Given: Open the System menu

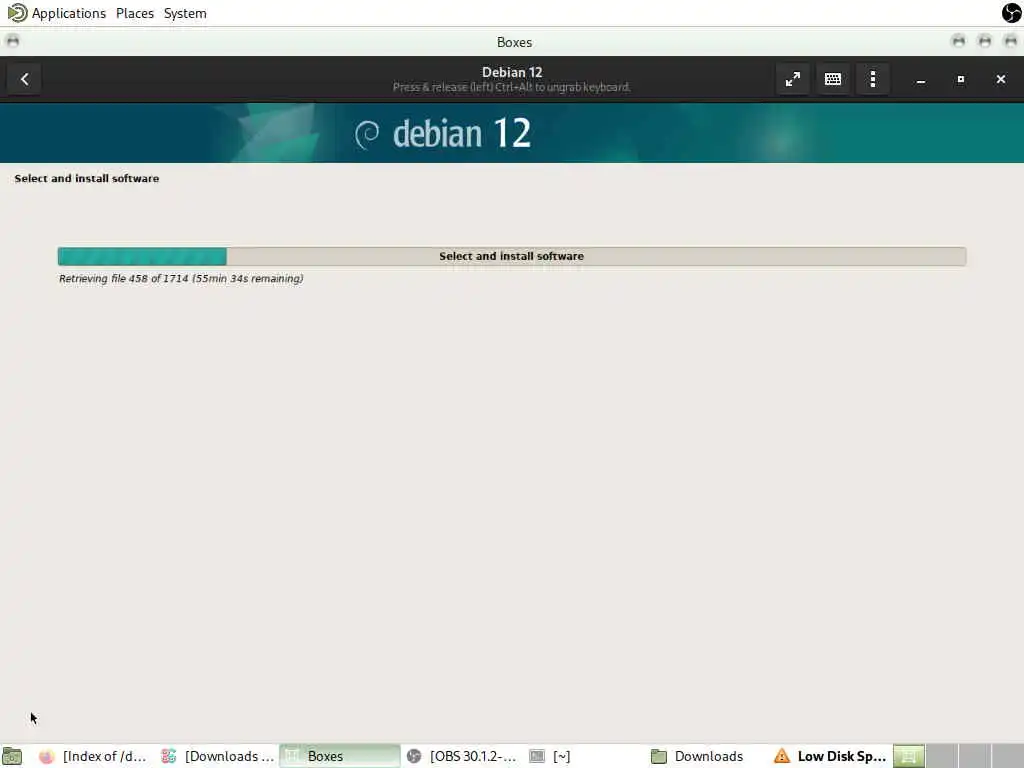Looking at the screenshot, I should click(185, 13).
